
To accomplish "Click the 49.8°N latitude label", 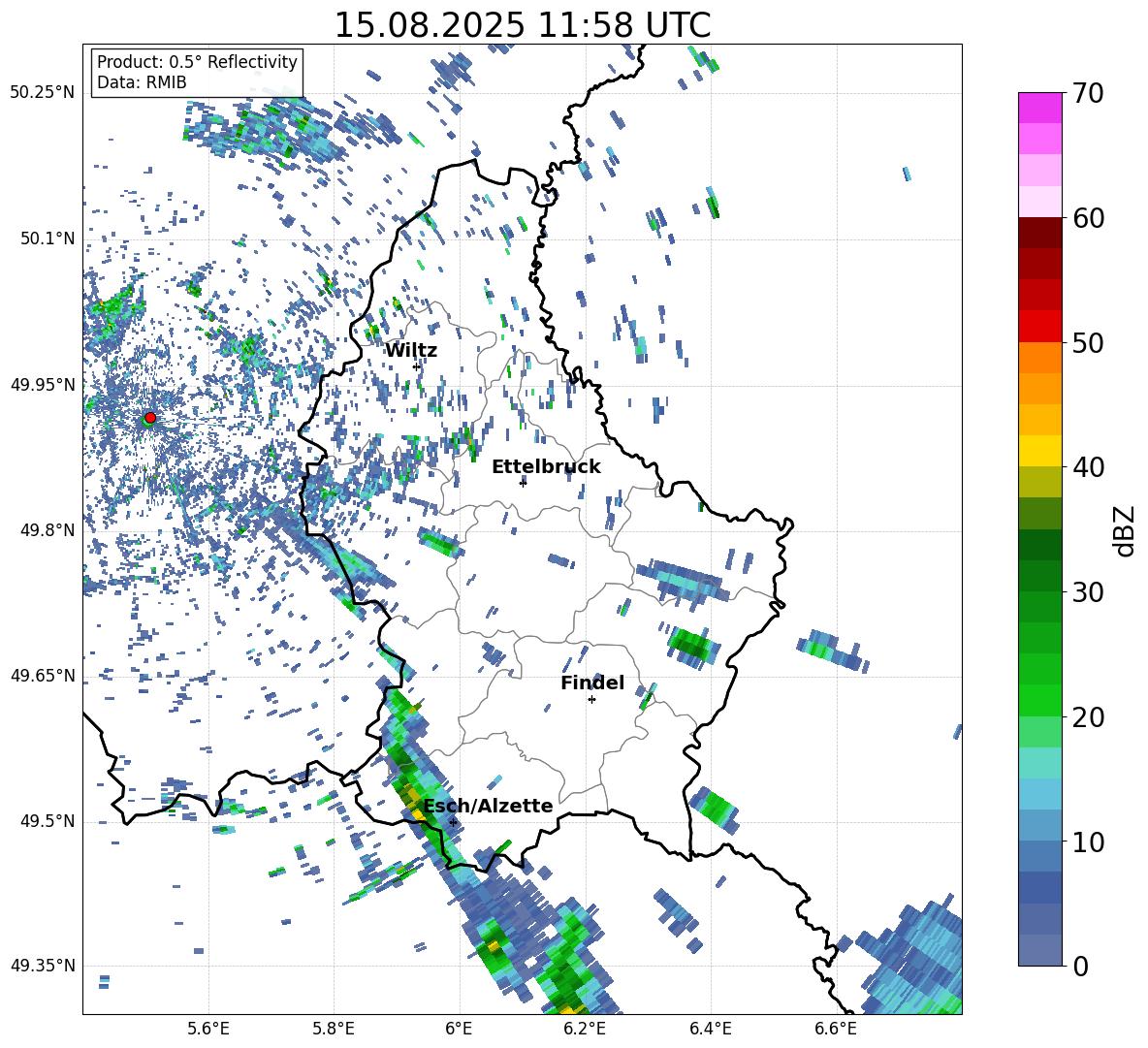I will tap(47, 530).
